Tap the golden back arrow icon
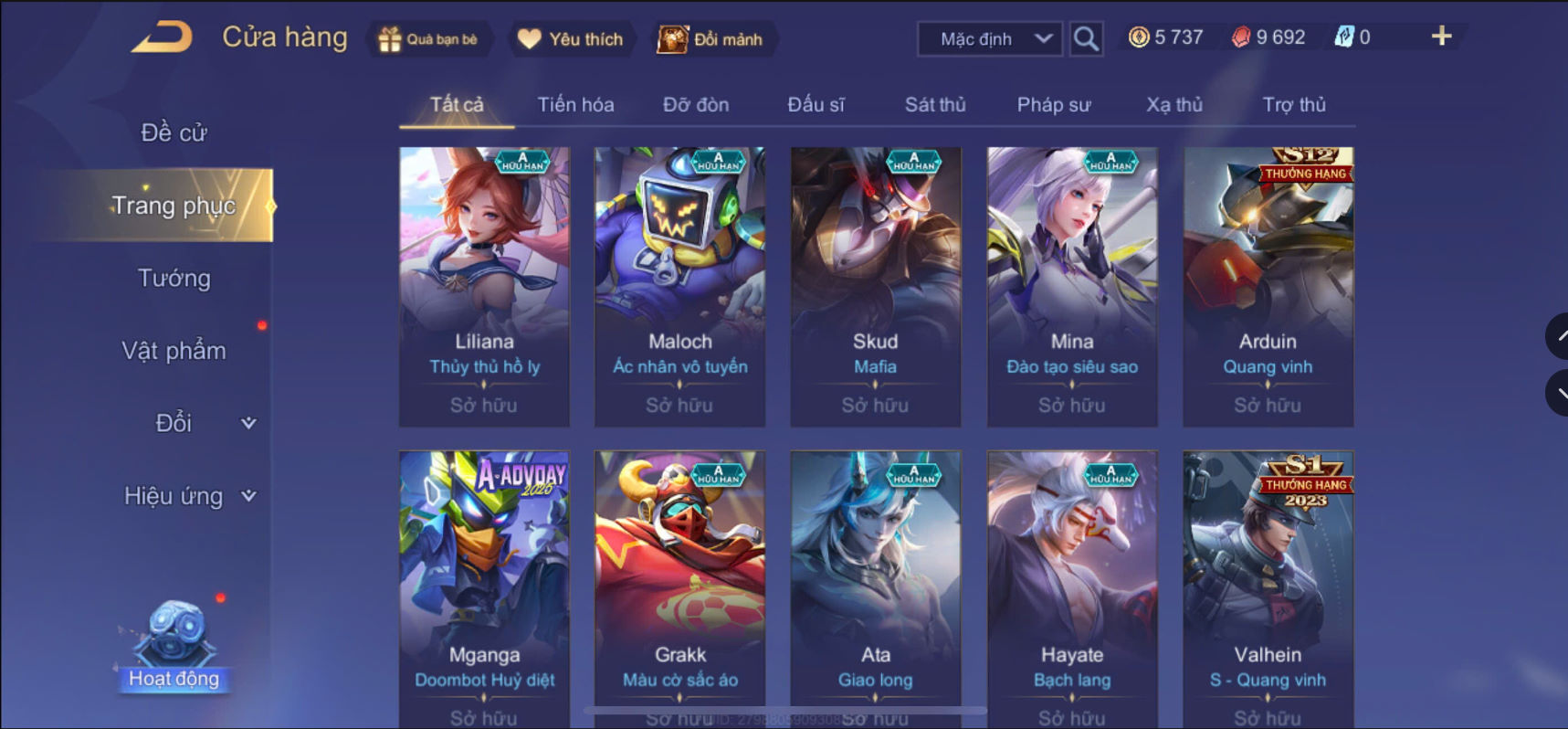The height and width of the screenshot is (729, 1568). pos(162,37)
